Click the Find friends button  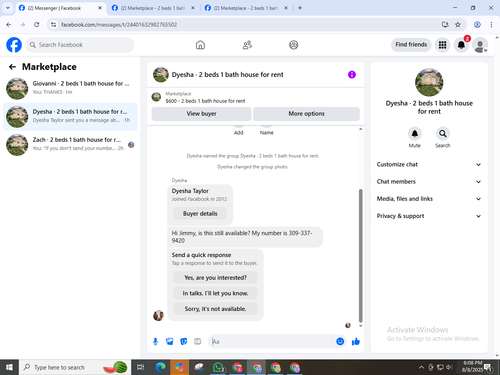411,45
